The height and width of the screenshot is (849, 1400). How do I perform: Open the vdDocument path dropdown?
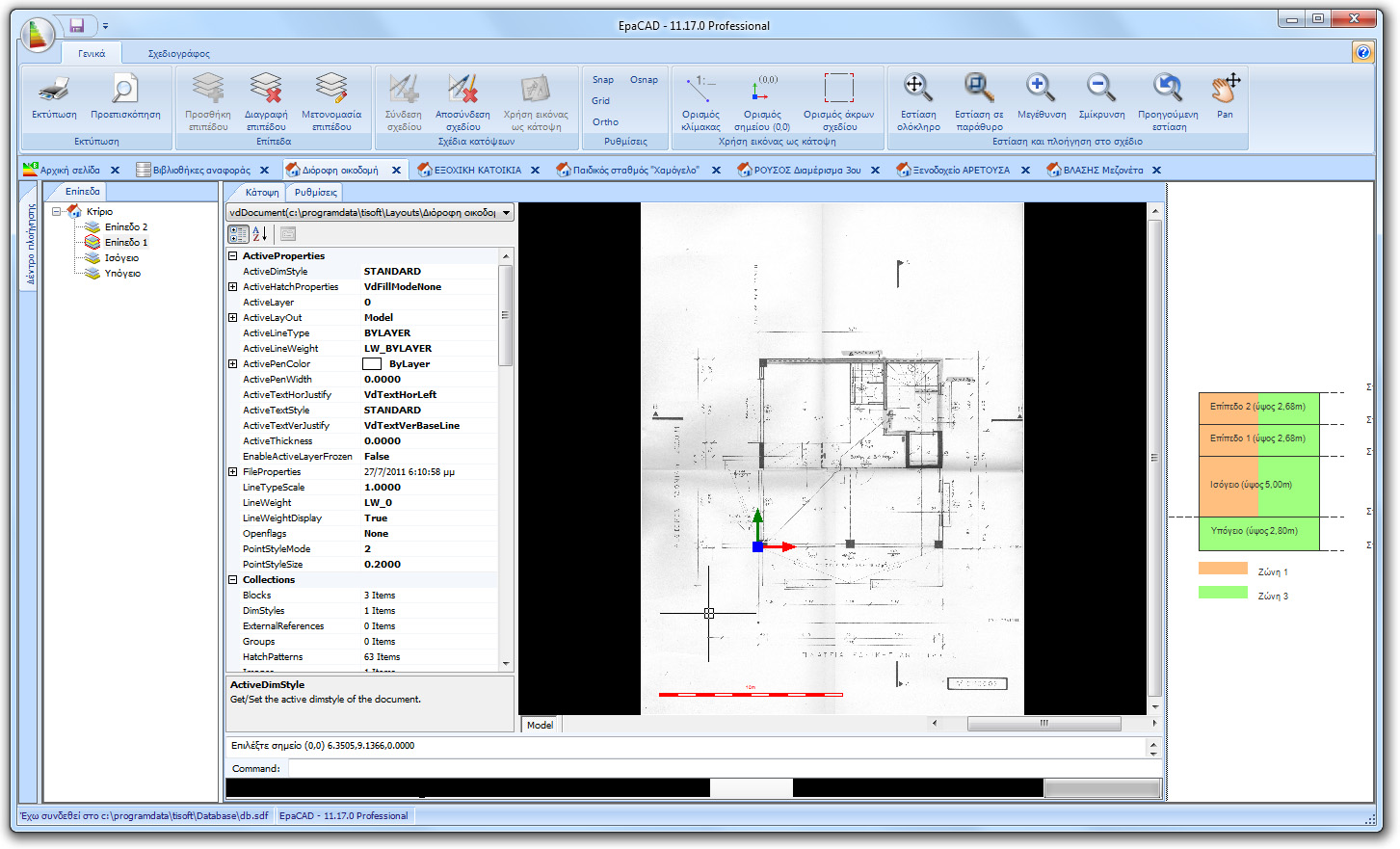pyautogui.click(x=505, y=211)
